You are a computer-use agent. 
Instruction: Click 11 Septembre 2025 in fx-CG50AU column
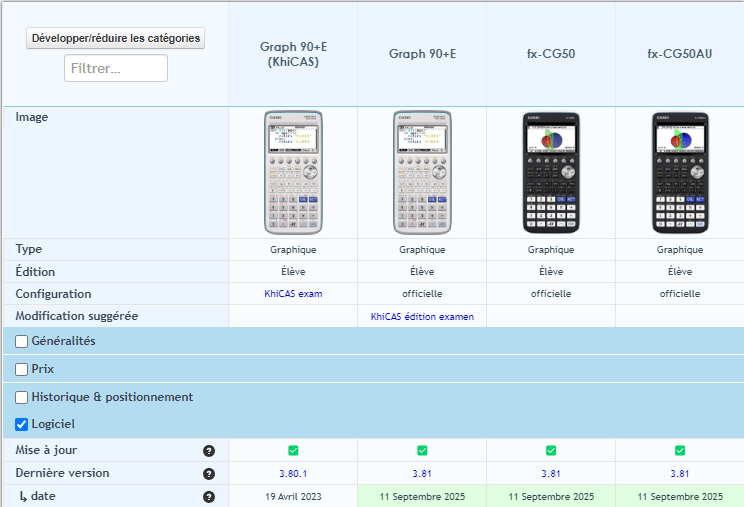(x=680, y=497)
